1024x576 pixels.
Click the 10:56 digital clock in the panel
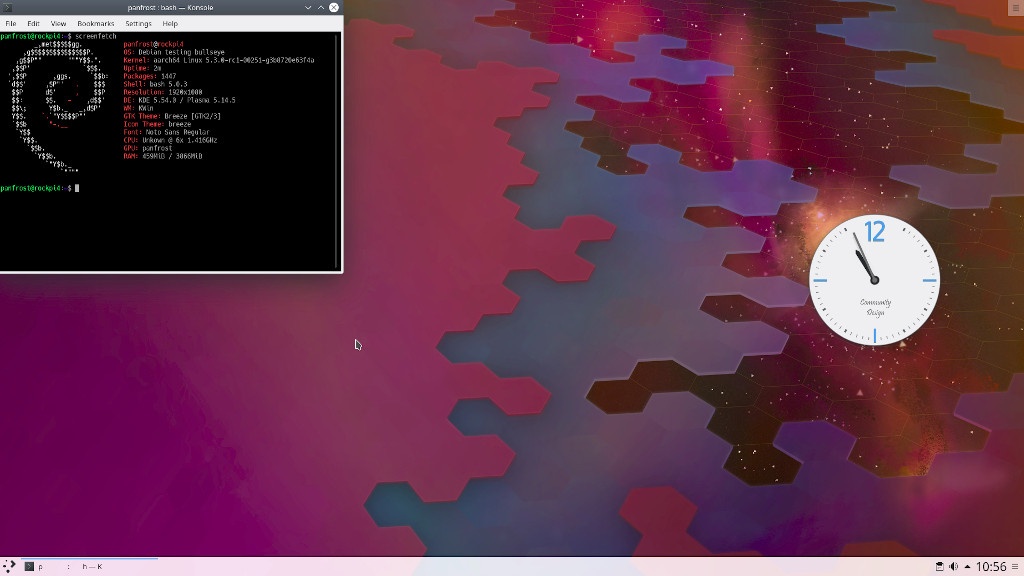pos(991,566)
